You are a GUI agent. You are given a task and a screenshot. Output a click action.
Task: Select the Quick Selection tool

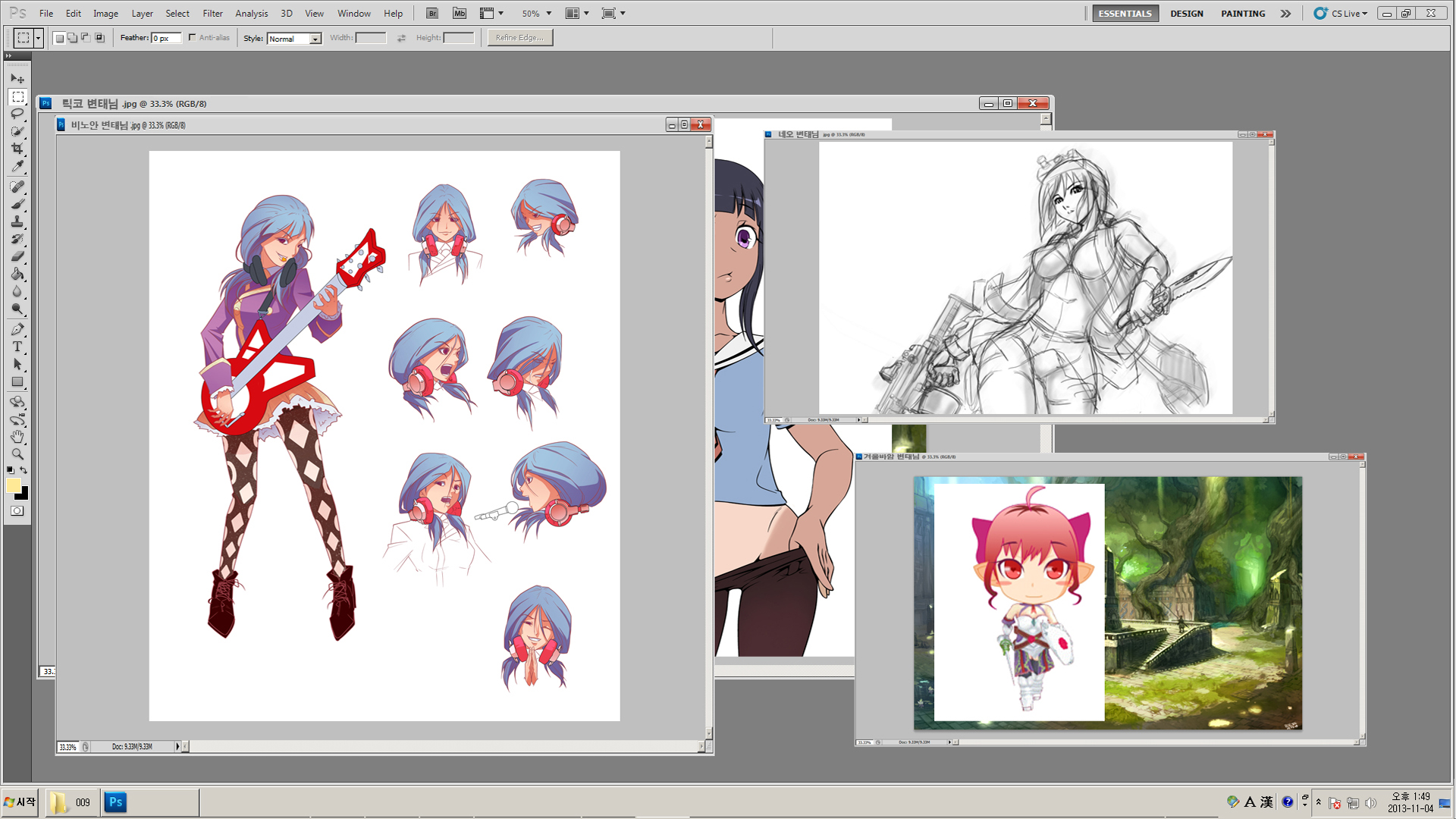coord(17,131)
